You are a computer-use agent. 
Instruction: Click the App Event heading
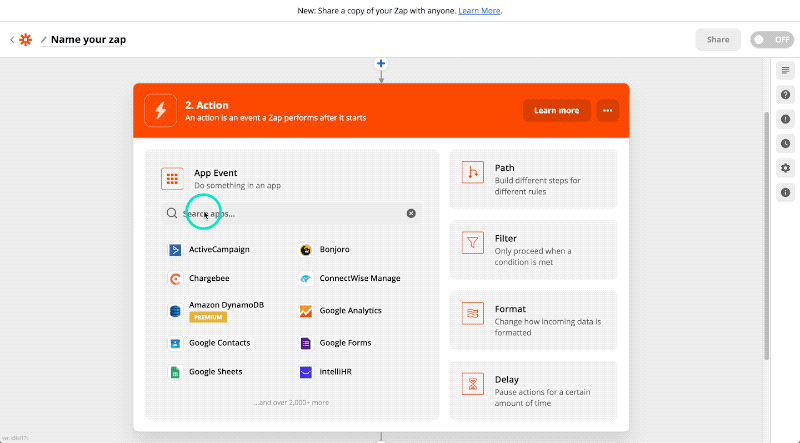[215, 173]
